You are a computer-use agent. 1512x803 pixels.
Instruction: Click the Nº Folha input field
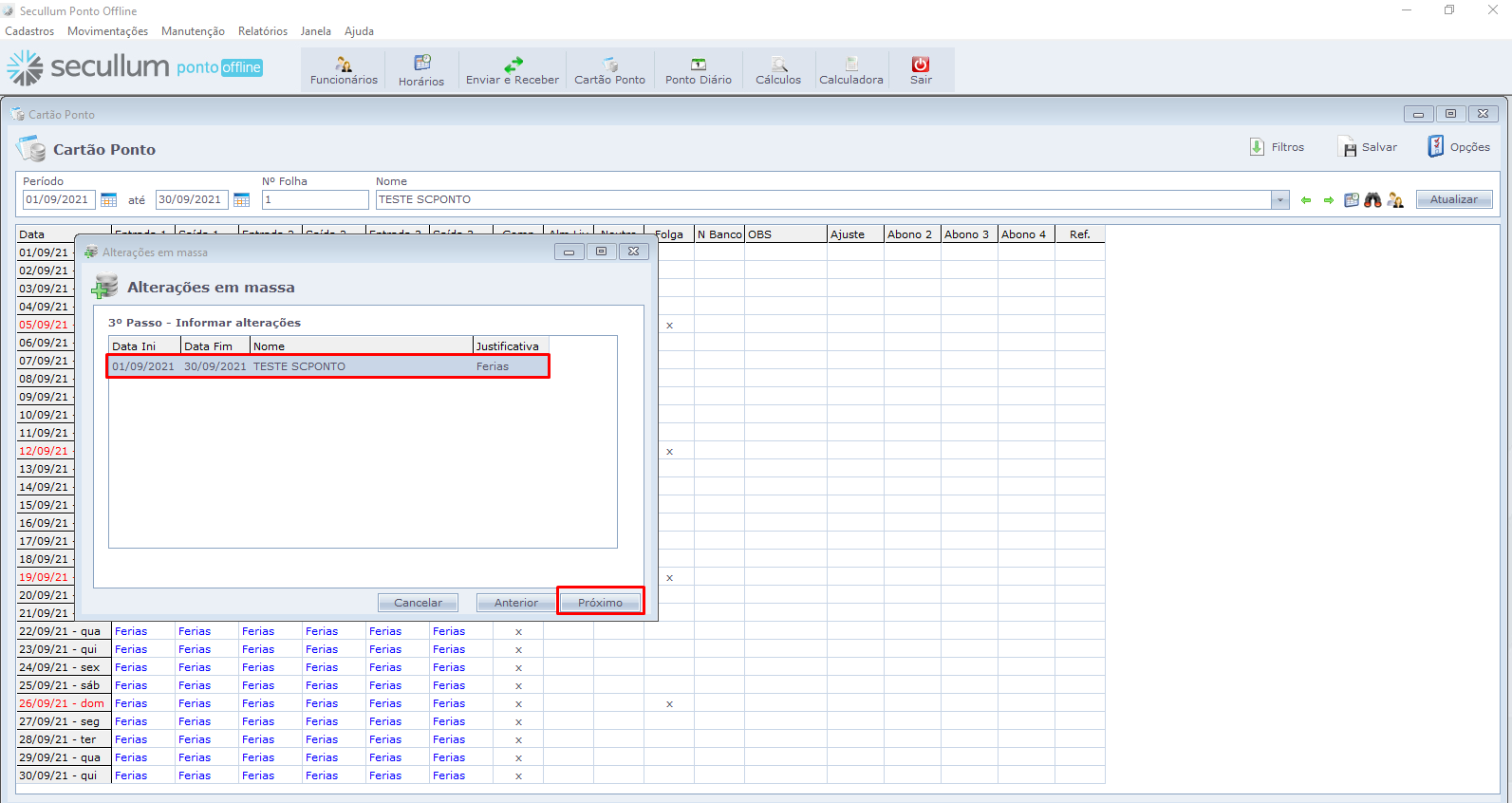point(315,200)
